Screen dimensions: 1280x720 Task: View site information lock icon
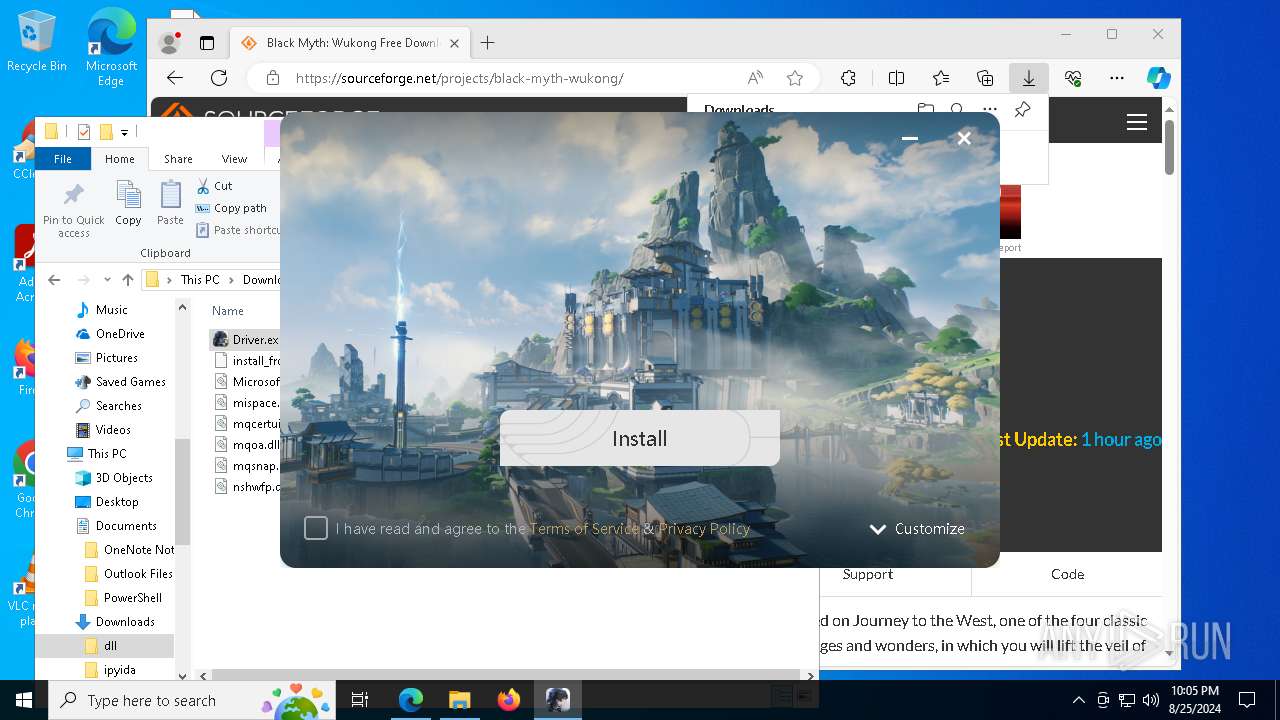[272, 78]
